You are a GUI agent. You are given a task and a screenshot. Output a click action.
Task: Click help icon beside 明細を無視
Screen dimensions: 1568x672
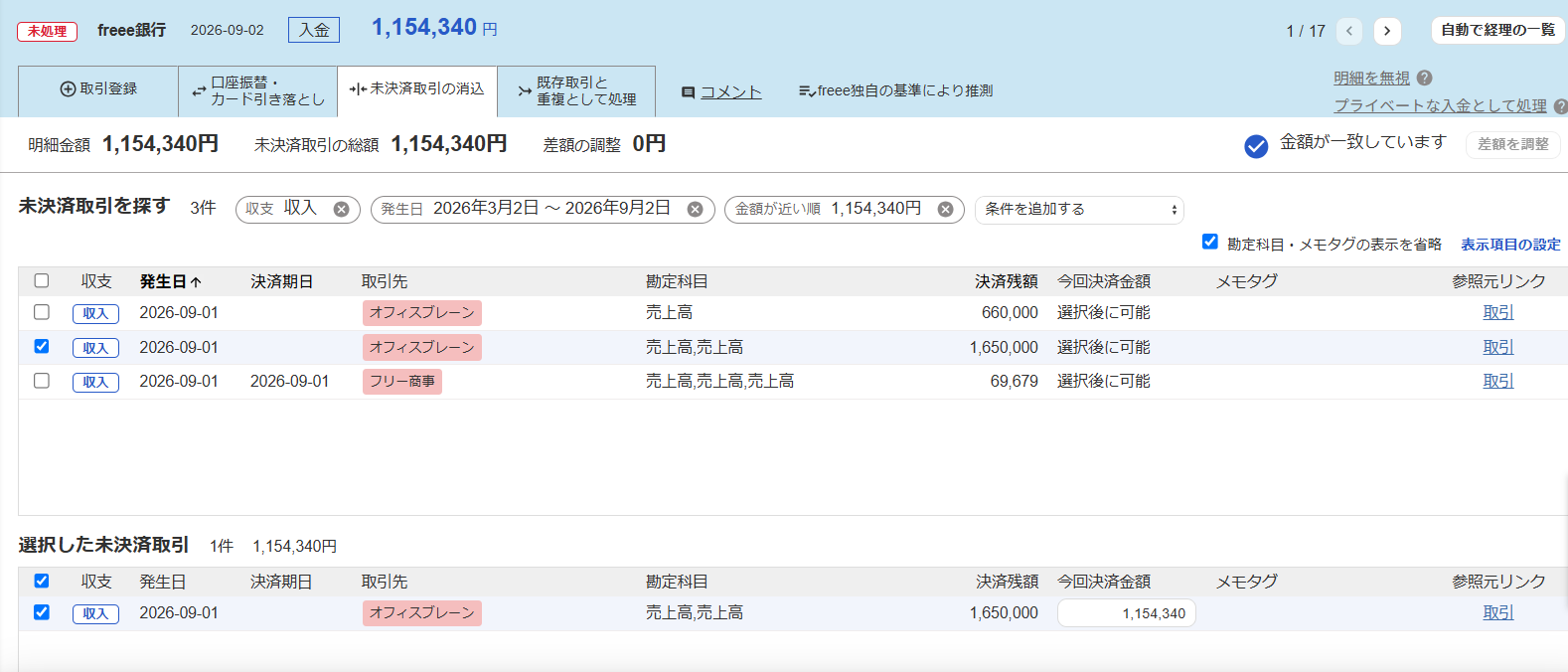(1424, 78)
